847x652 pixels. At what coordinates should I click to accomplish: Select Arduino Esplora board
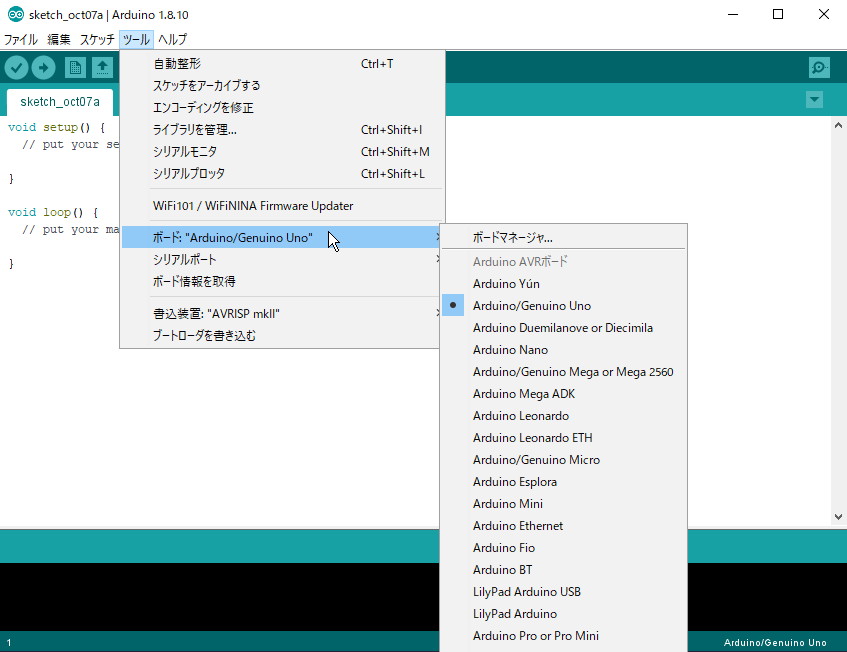point(564,482)
